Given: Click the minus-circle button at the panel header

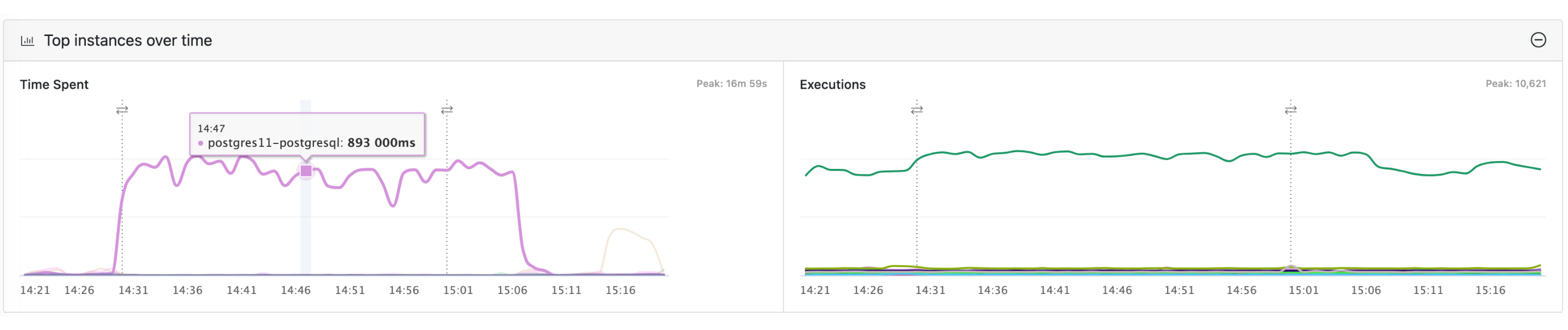Looking at the screenshot, I should 1539,40.
